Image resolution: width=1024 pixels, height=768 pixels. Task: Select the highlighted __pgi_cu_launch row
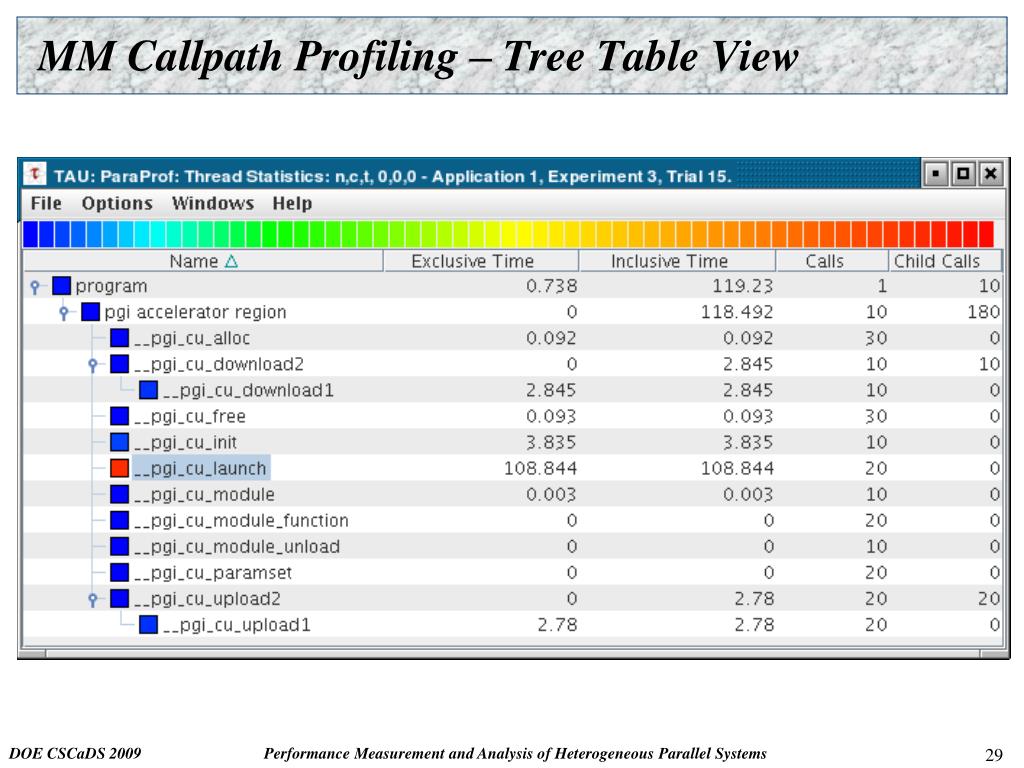coord(512,468)
